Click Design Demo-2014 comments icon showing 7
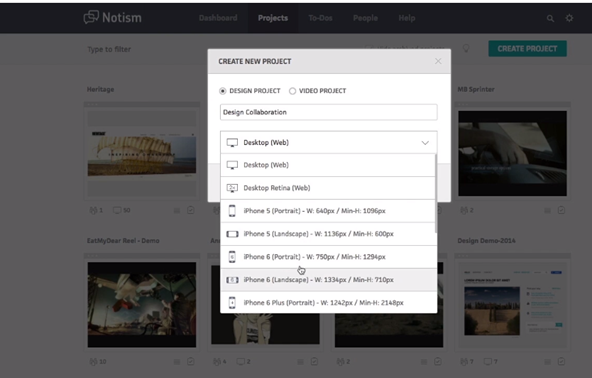The image size is (592, 378). 488,361
